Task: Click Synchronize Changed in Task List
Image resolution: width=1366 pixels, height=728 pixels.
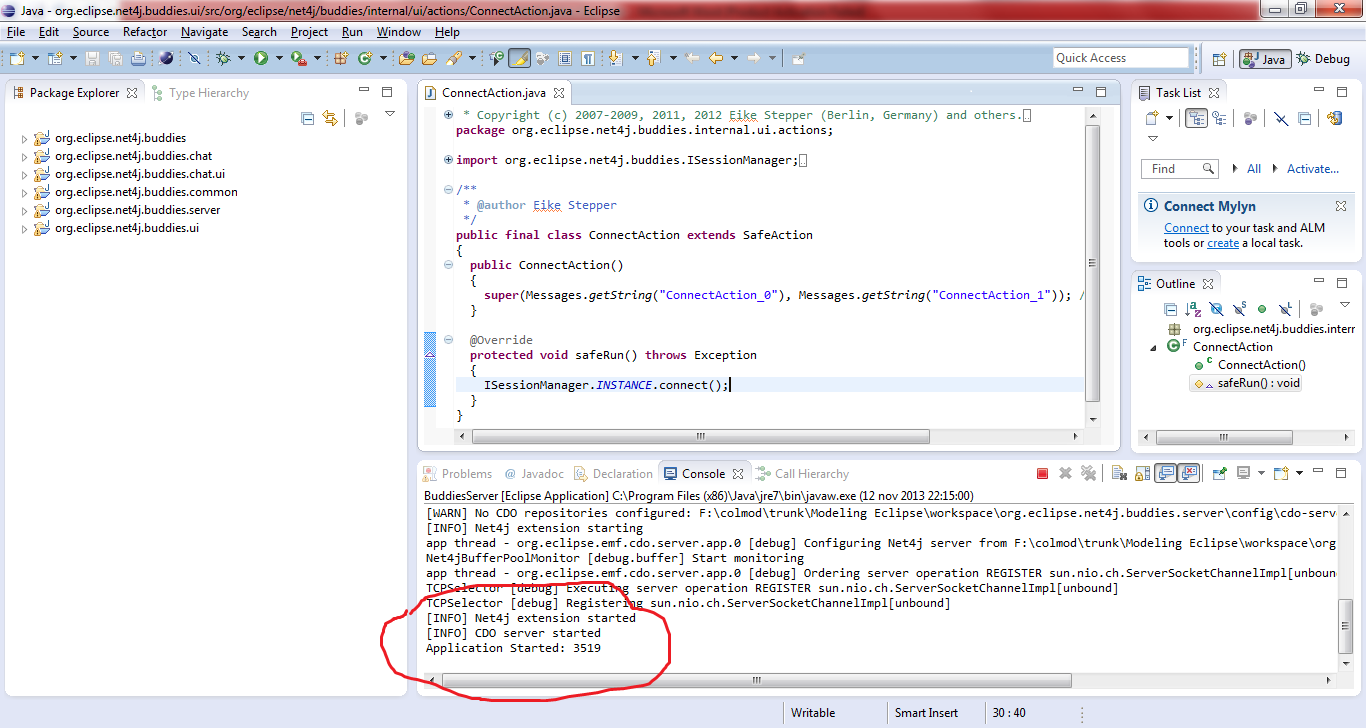Action: tap(1334, 118)
